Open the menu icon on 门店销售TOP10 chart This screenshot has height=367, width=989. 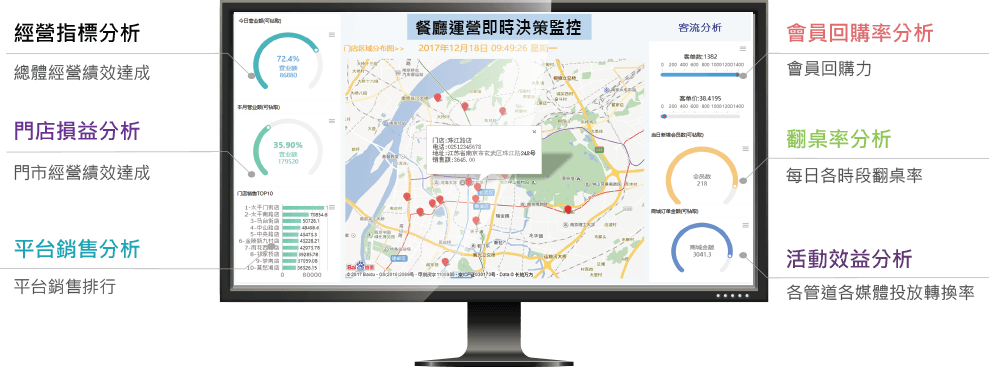332,206
